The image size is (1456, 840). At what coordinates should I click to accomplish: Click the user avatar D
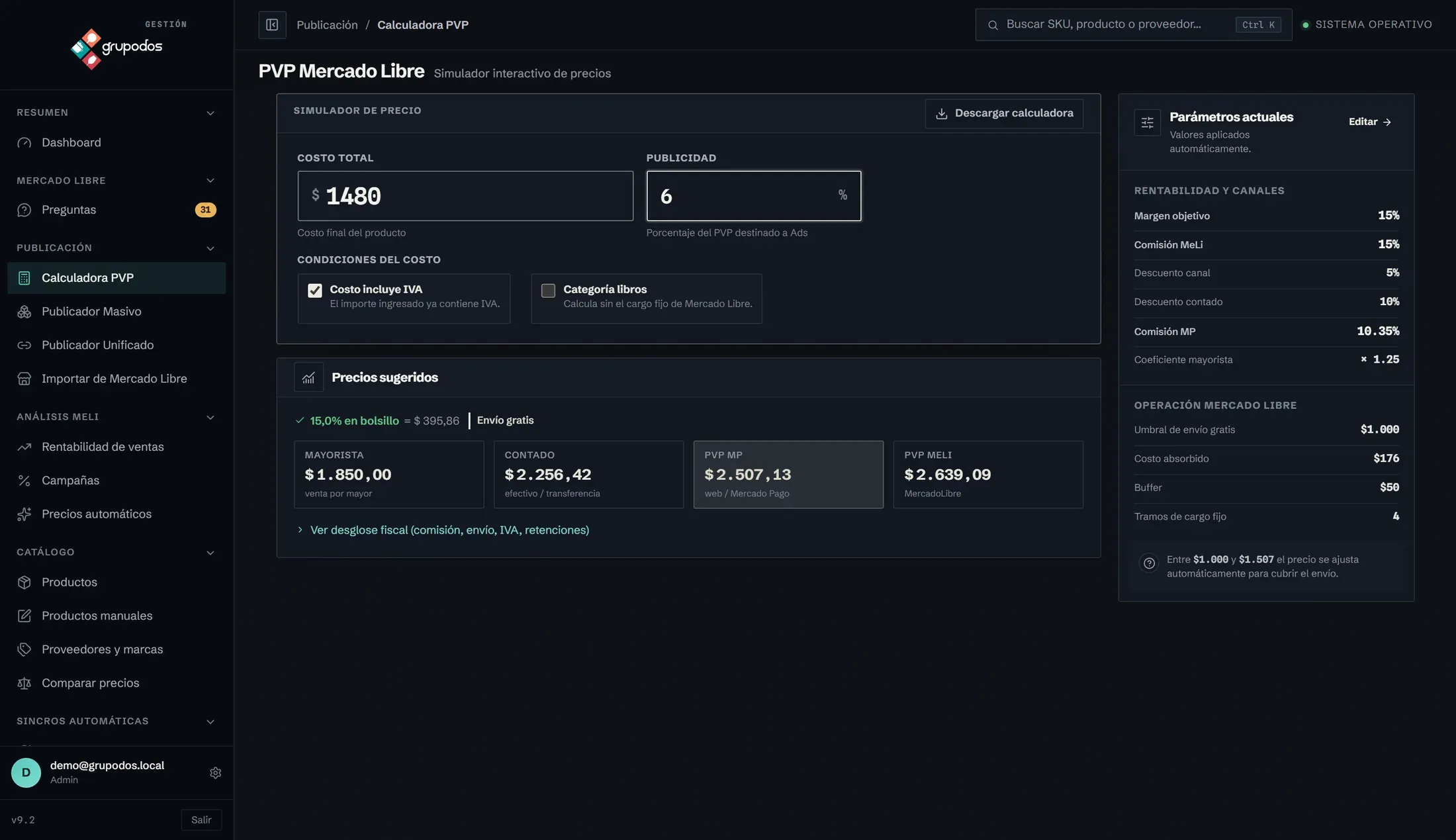[x=26, y=772]
